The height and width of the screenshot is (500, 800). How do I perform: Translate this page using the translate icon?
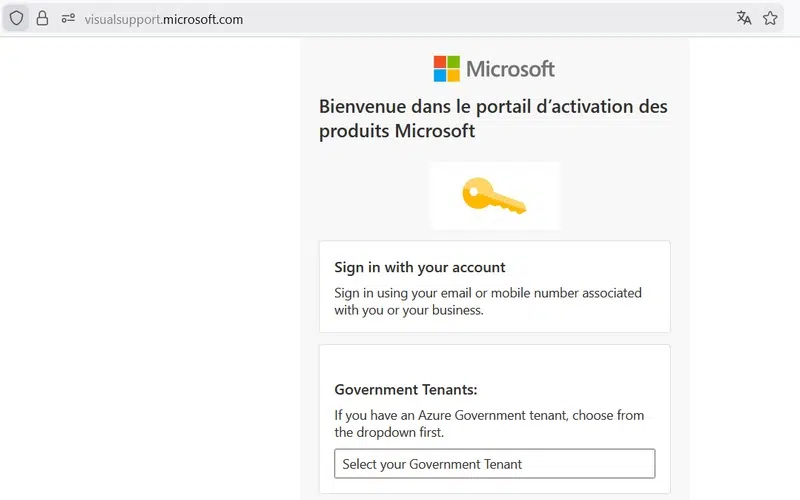click(744, 18)
